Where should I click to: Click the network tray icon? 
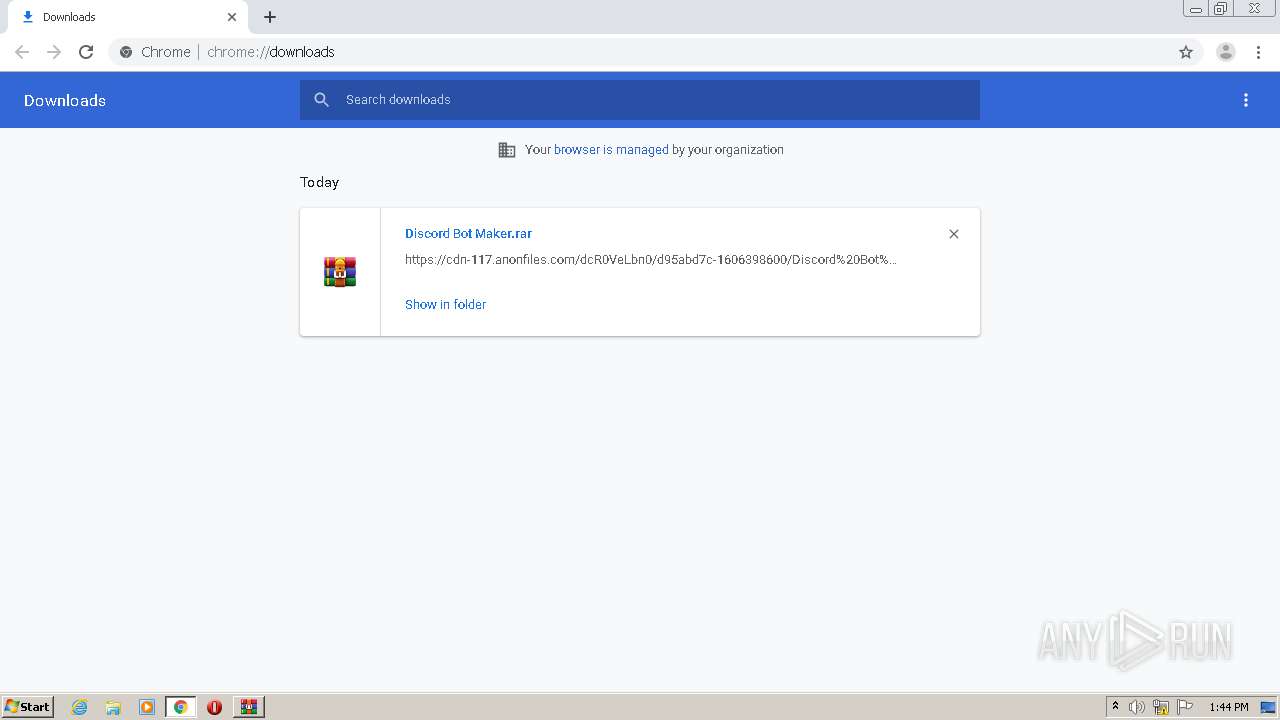[1161, 707]
